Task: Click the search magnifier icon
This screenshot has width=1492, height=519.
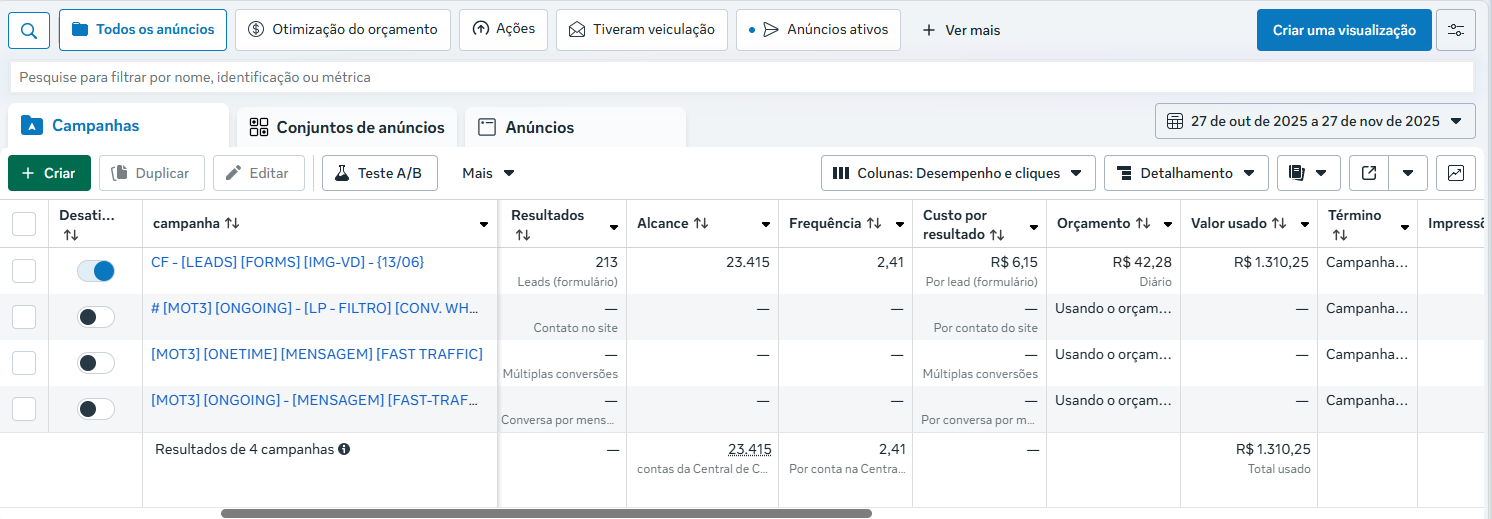Action: (x=29, y=30)
